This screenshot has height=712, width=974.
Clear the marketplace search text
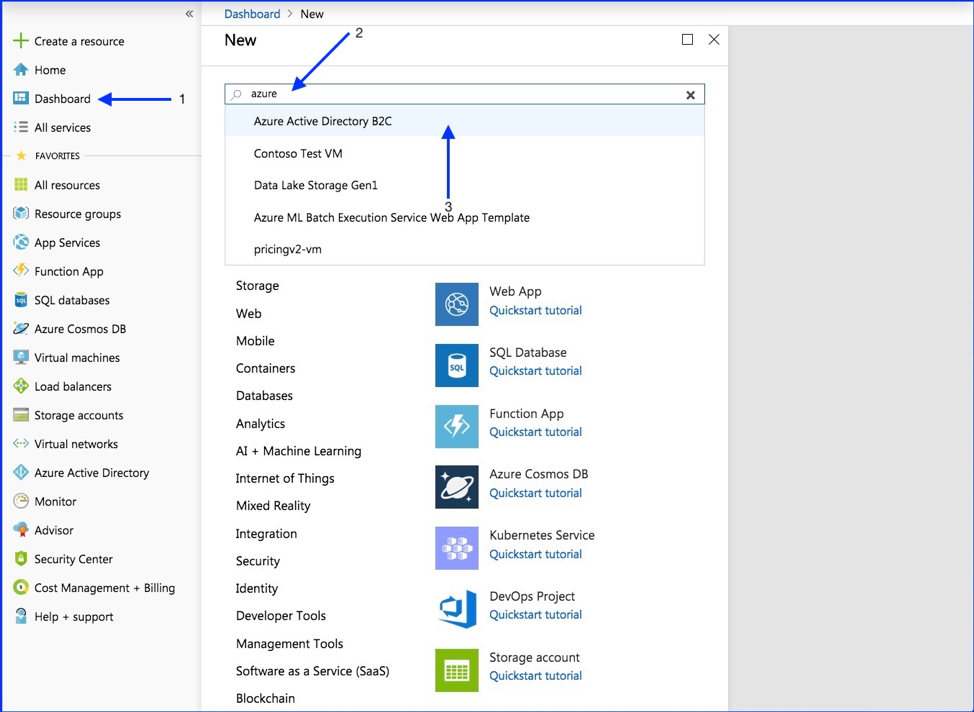click(690, 95)
